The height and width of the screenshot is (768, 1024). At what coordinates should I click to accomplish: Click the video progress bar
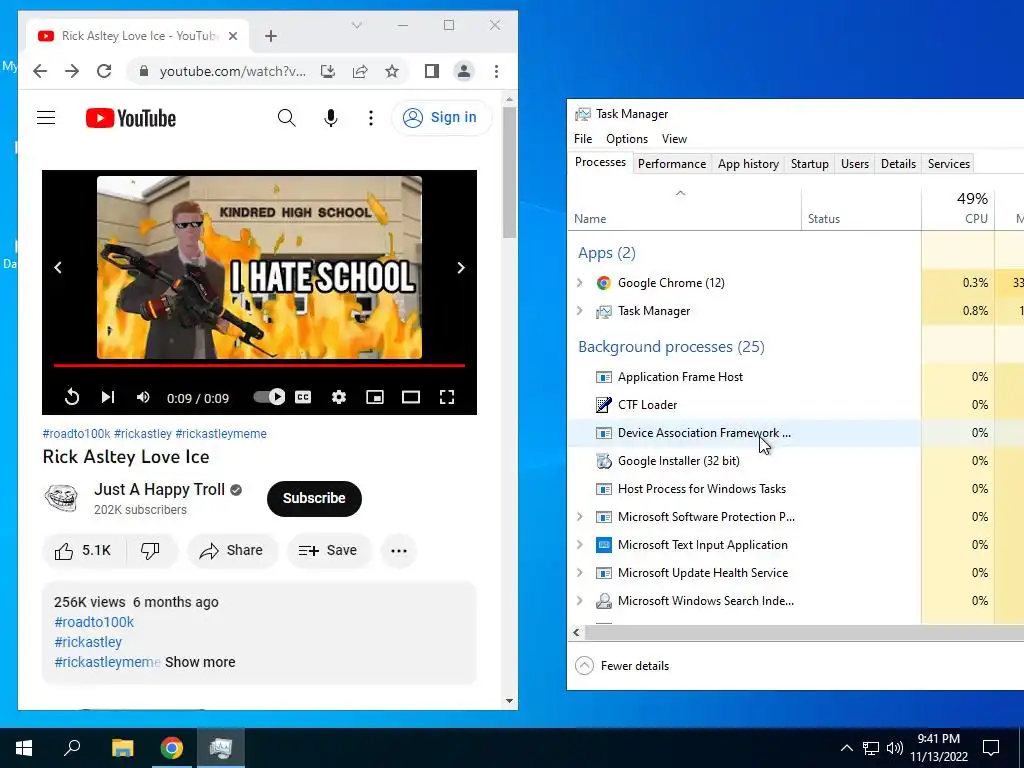click(x=259, y=366)
